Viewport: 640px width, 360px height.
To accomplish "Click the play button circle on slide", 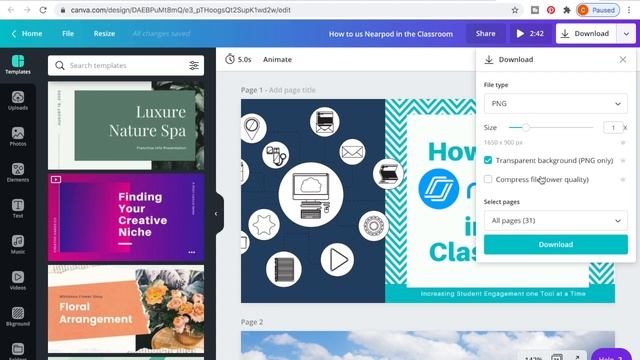I will (337, 260).
